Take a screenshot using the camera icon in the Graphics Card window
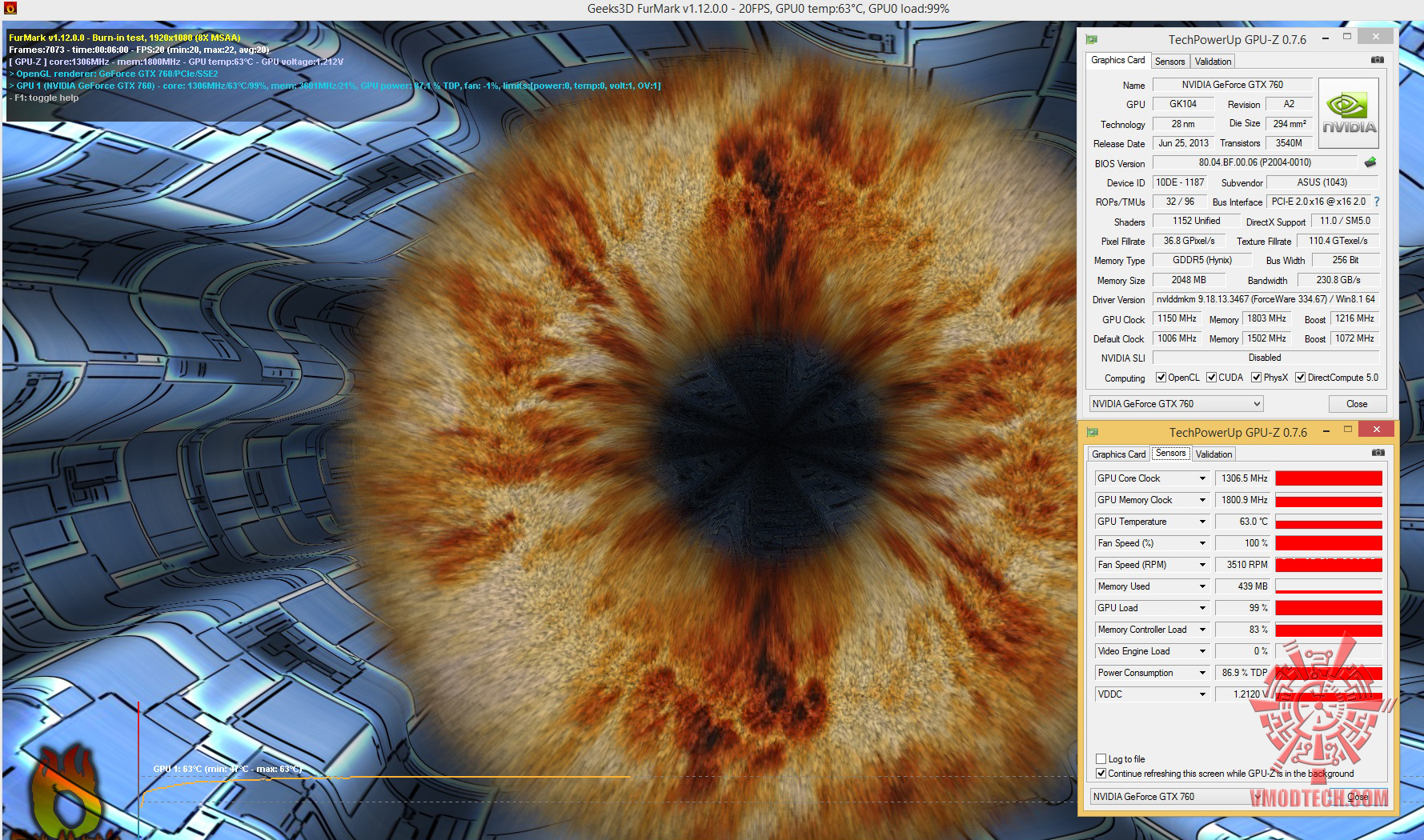1424x840 pixels. (x=1377, y=60)
